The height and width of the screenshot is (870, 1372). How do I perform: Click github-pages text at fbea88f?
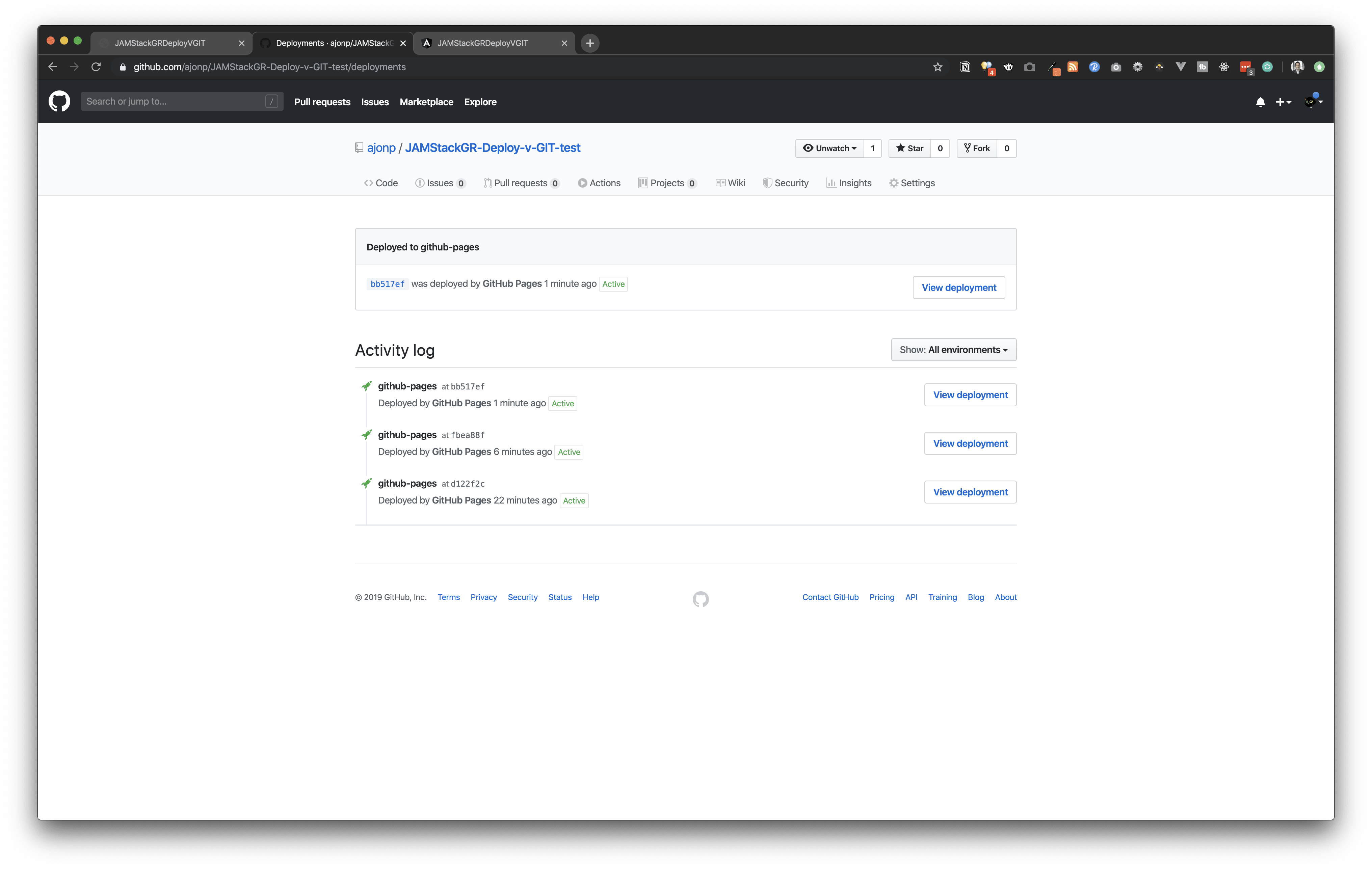[407, 434]
